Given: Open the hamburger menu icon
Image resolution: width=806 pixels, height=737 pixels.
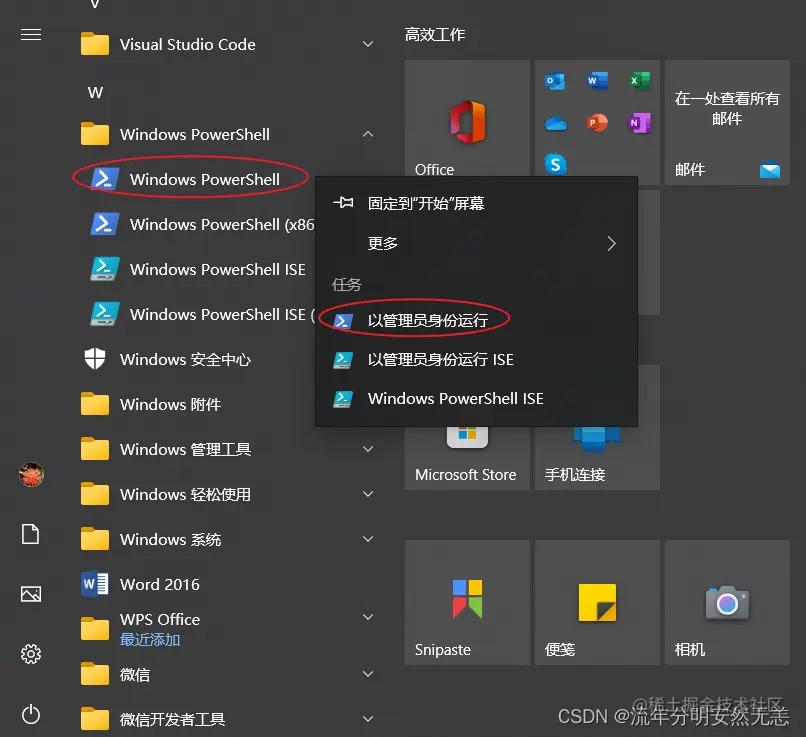Looking at the screenshot, I should (x=31, y=34).
